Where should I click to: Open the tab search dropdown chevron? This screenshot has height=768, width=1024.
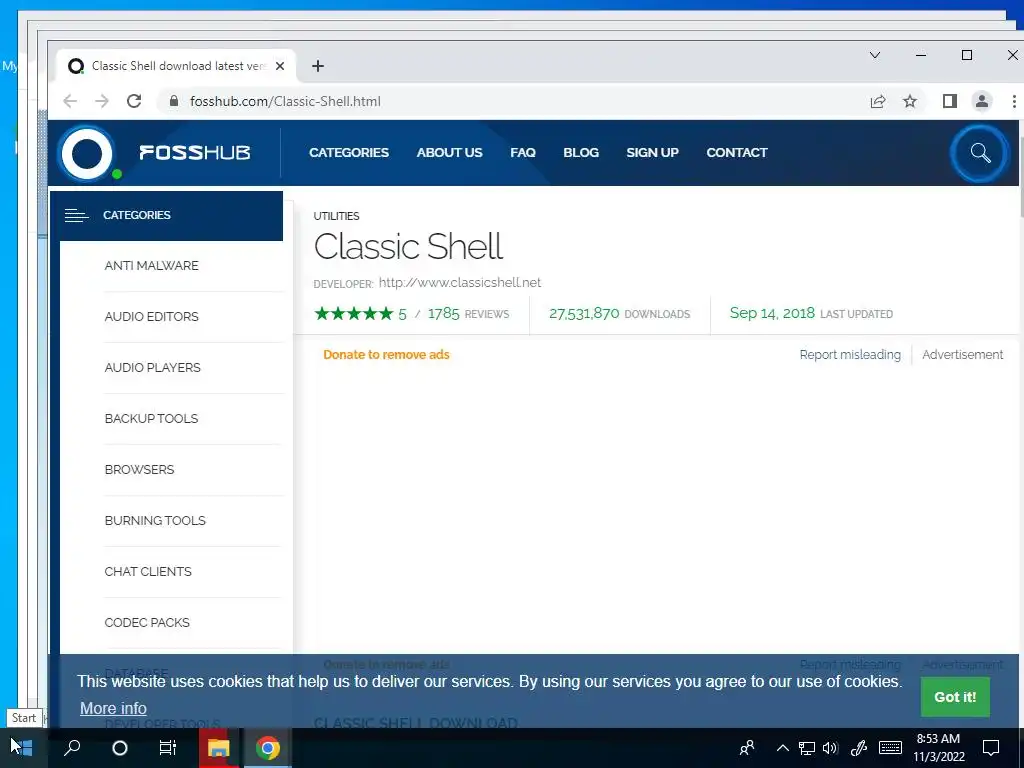coord(874,56)
